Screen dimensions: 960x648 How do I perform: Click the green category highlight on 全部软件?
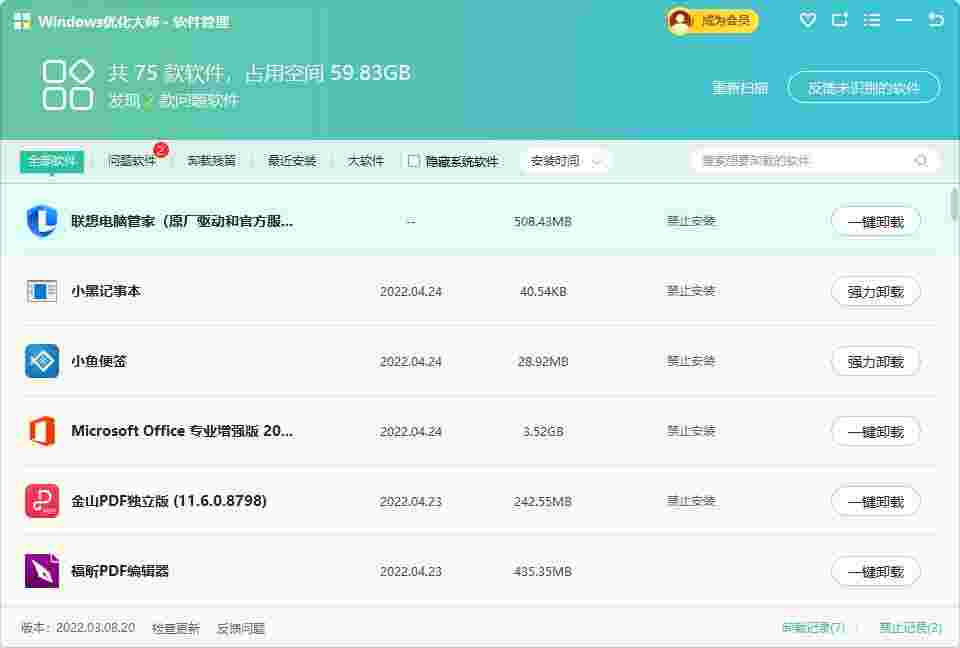[50, 160]
